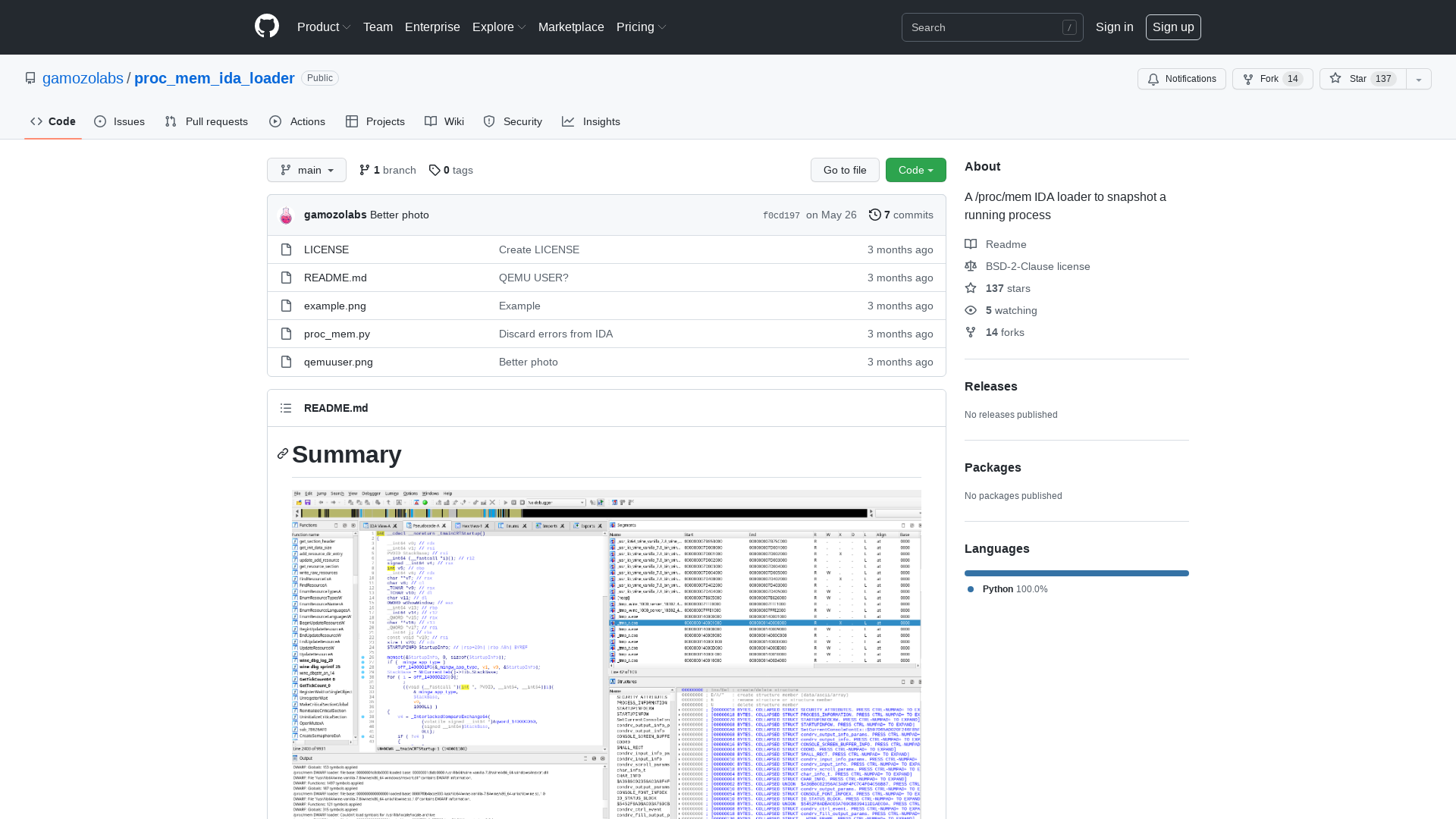Sign in to GitHub
Image resolution: width=1456 pixels, height=819 pixels.
click(x=1114, y=27)
